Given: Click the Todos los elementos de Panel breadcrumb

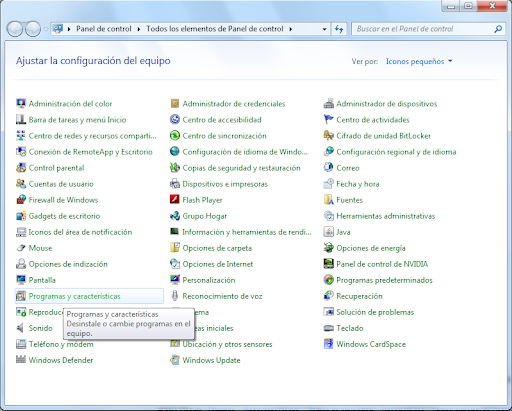Looking at the screenshot, I should click(x=215, y=29).
